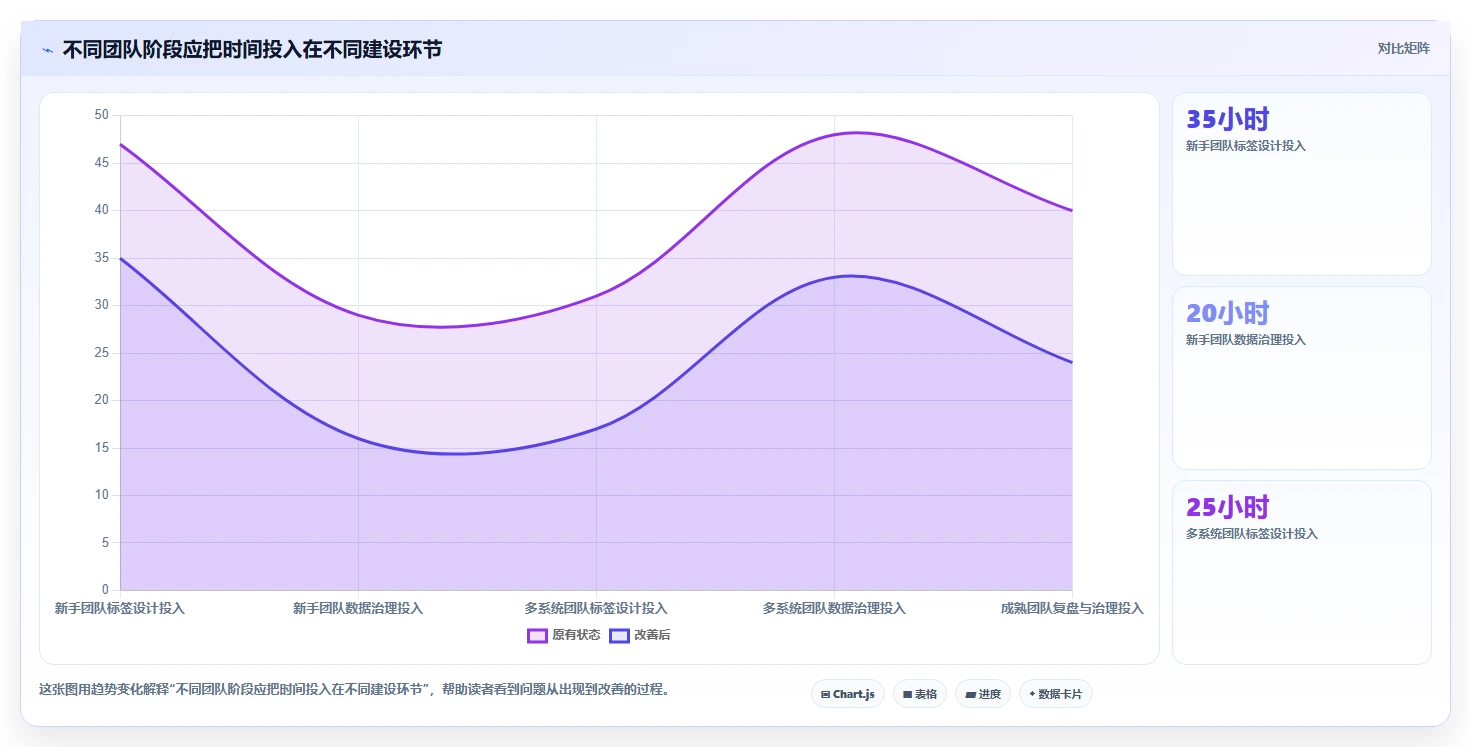
Task: Click the x-axis label 多系统团队标签设计投入
Action: tap(596, 608)
